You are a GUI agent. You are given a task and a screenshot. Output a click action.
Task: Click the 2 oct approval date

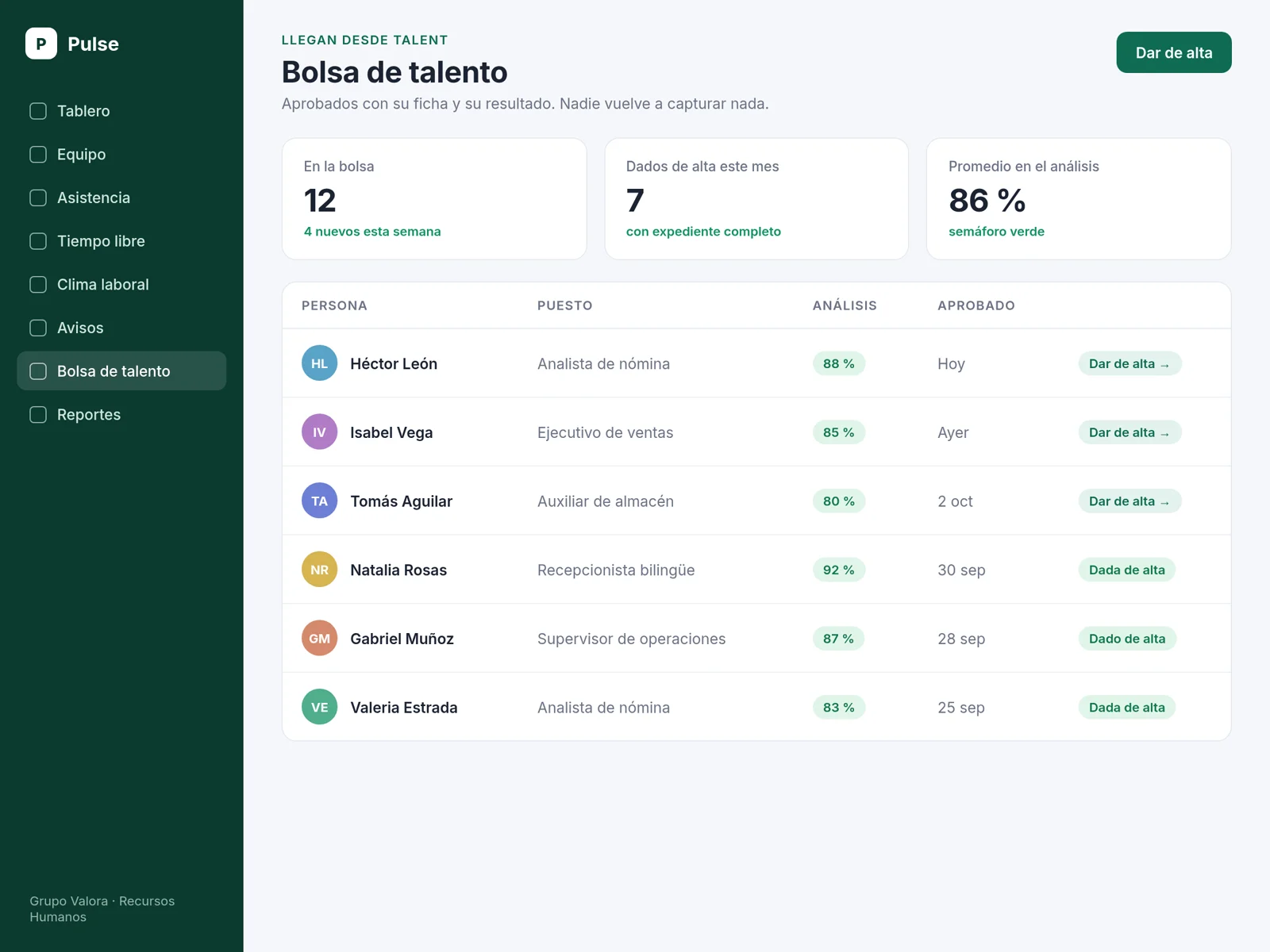click(x=955, y=501)
